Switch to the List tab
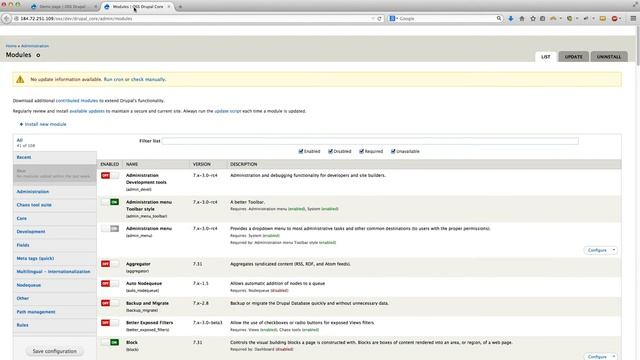Image resolution: width=640 pixels, height=360 pixels. click(546, 57)
